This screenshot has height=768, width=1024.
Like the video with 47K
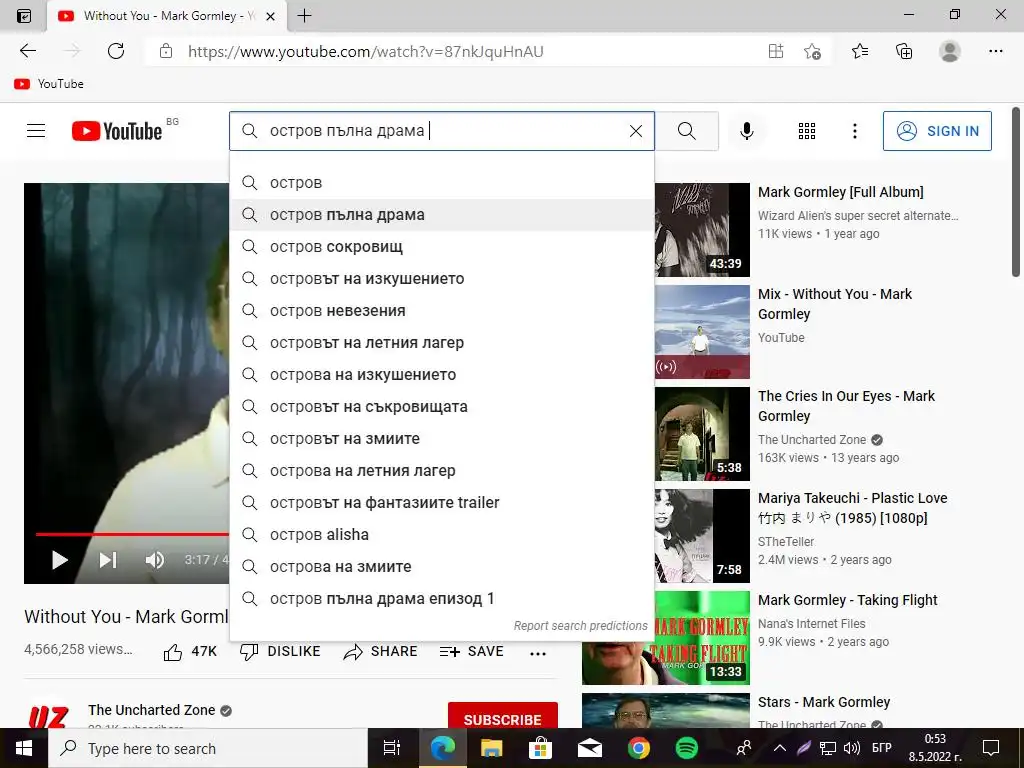click(x=190, y=652)
